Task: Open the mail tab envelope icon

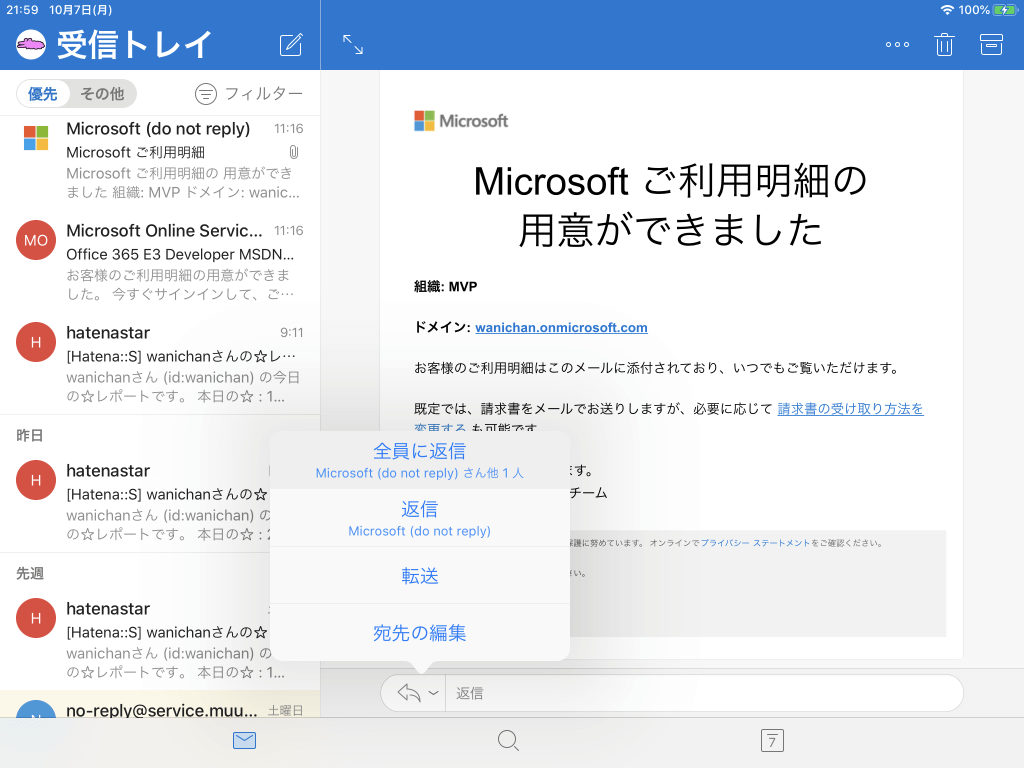Action: point(244,741)
